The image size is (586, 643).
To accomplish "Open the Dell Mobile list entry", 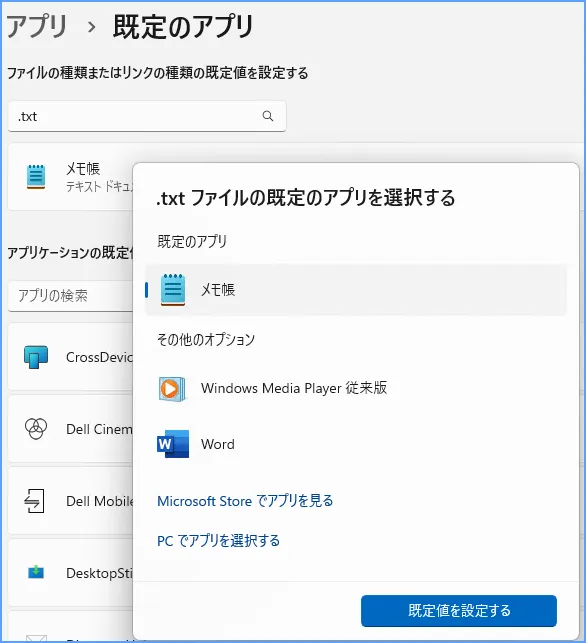I will coord(99,501).
